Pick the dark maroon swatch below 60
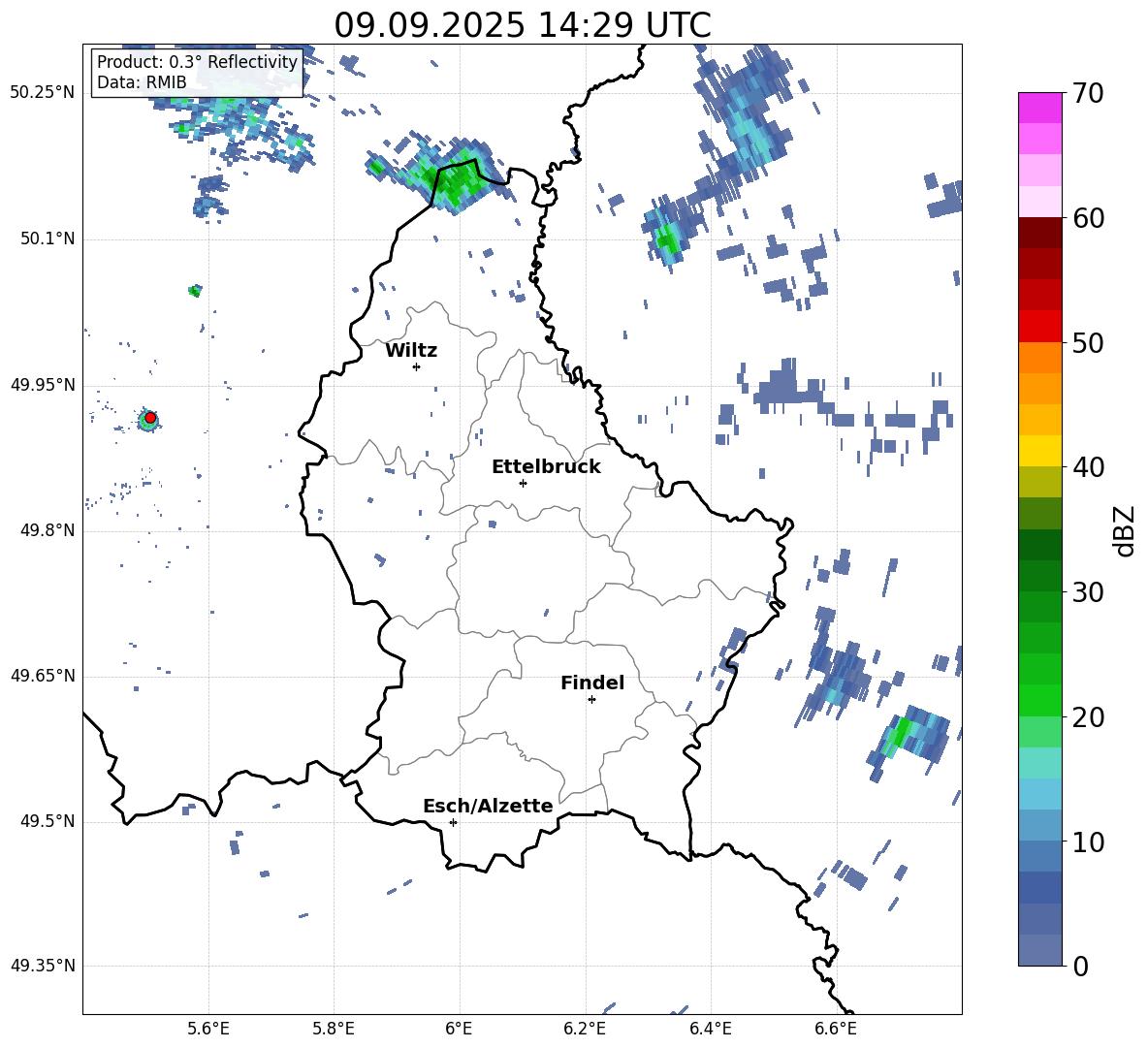1148x1048 pixels. [1039, 233]
